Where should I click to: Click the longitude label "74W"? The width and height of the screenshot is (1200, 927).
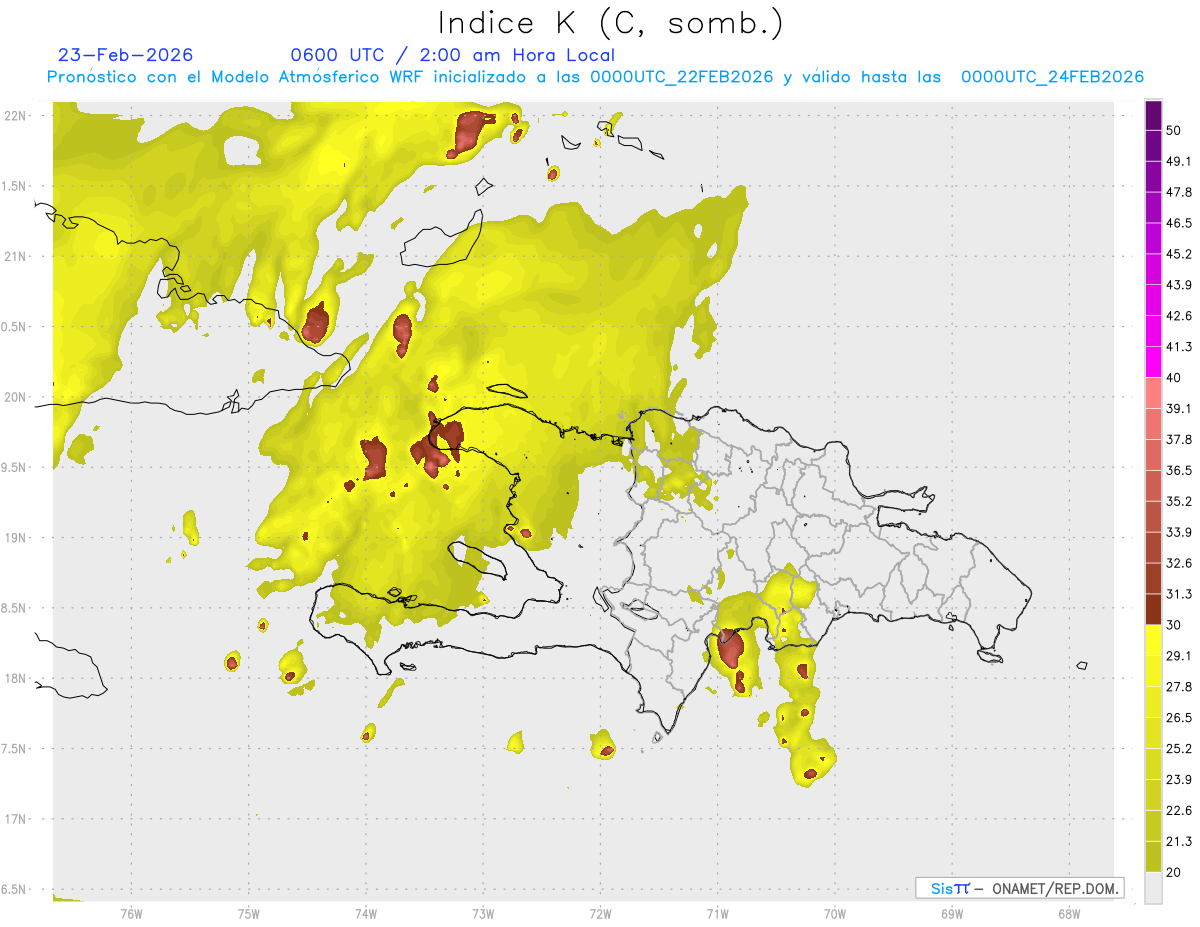366,913
